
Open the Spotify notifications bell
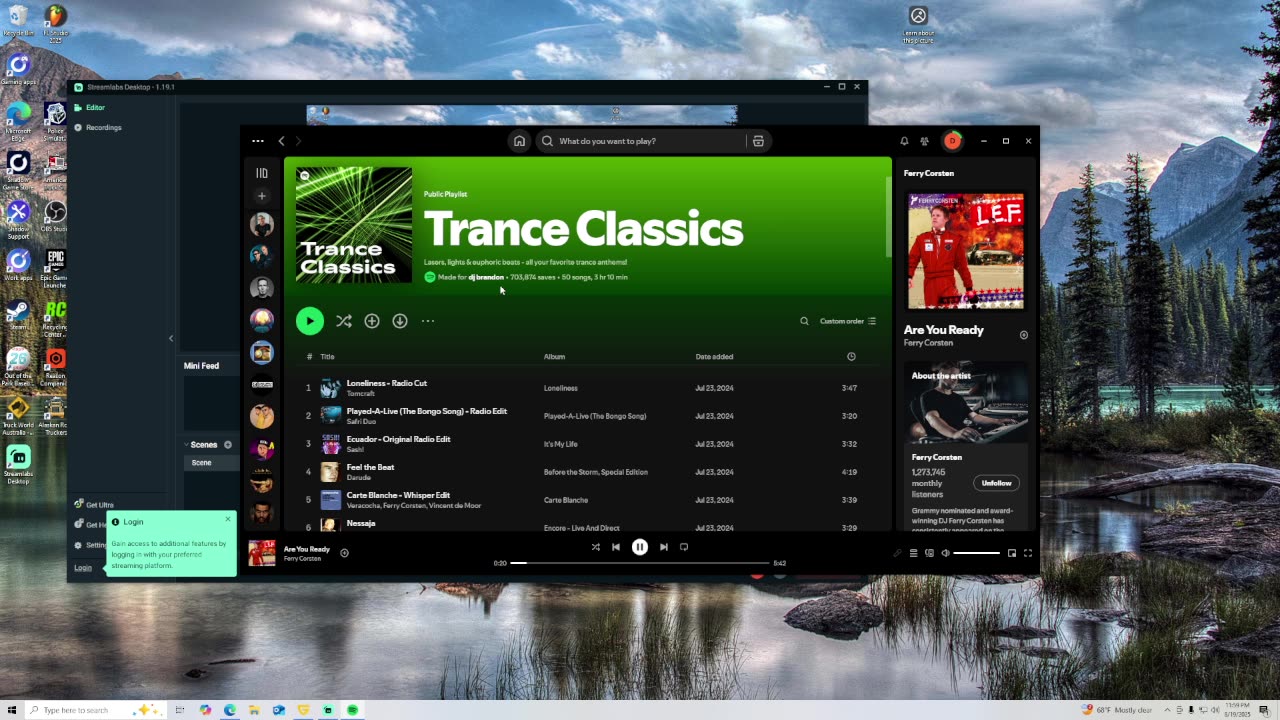(x=904, y=141)
